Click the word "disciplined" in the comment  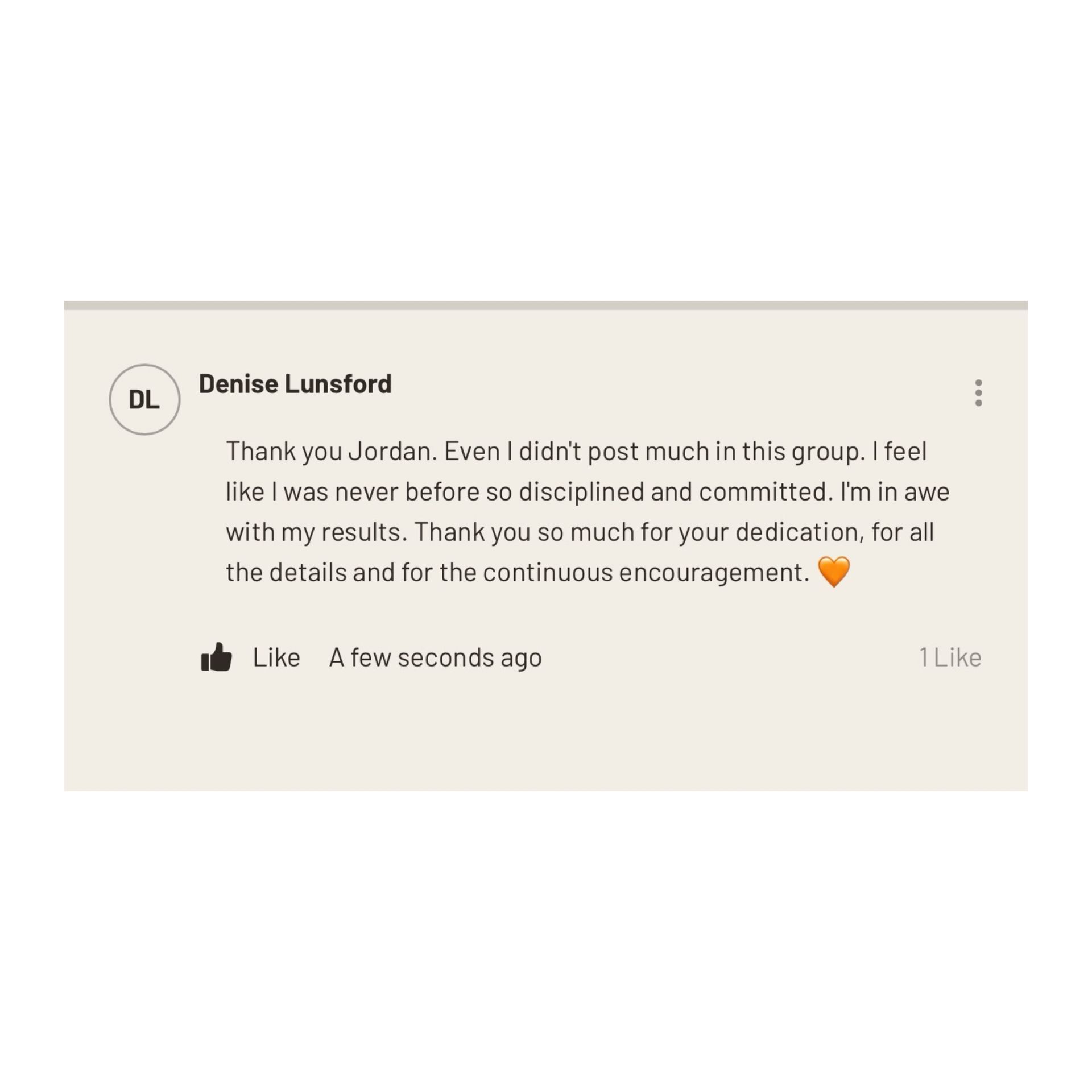coord(581,492)
